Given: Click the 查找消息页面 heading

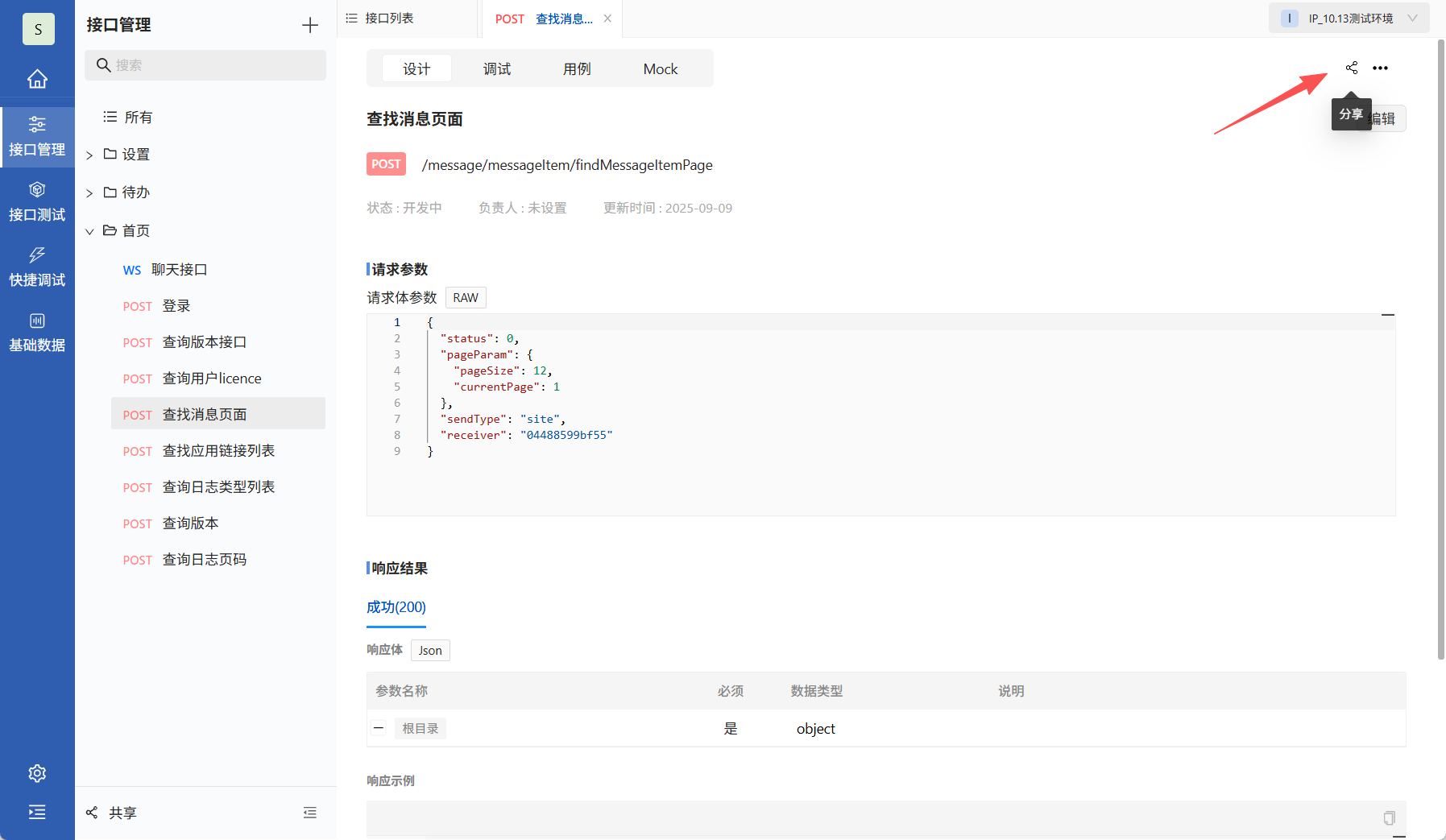Looking at the screenshot, I should [415, 119].
